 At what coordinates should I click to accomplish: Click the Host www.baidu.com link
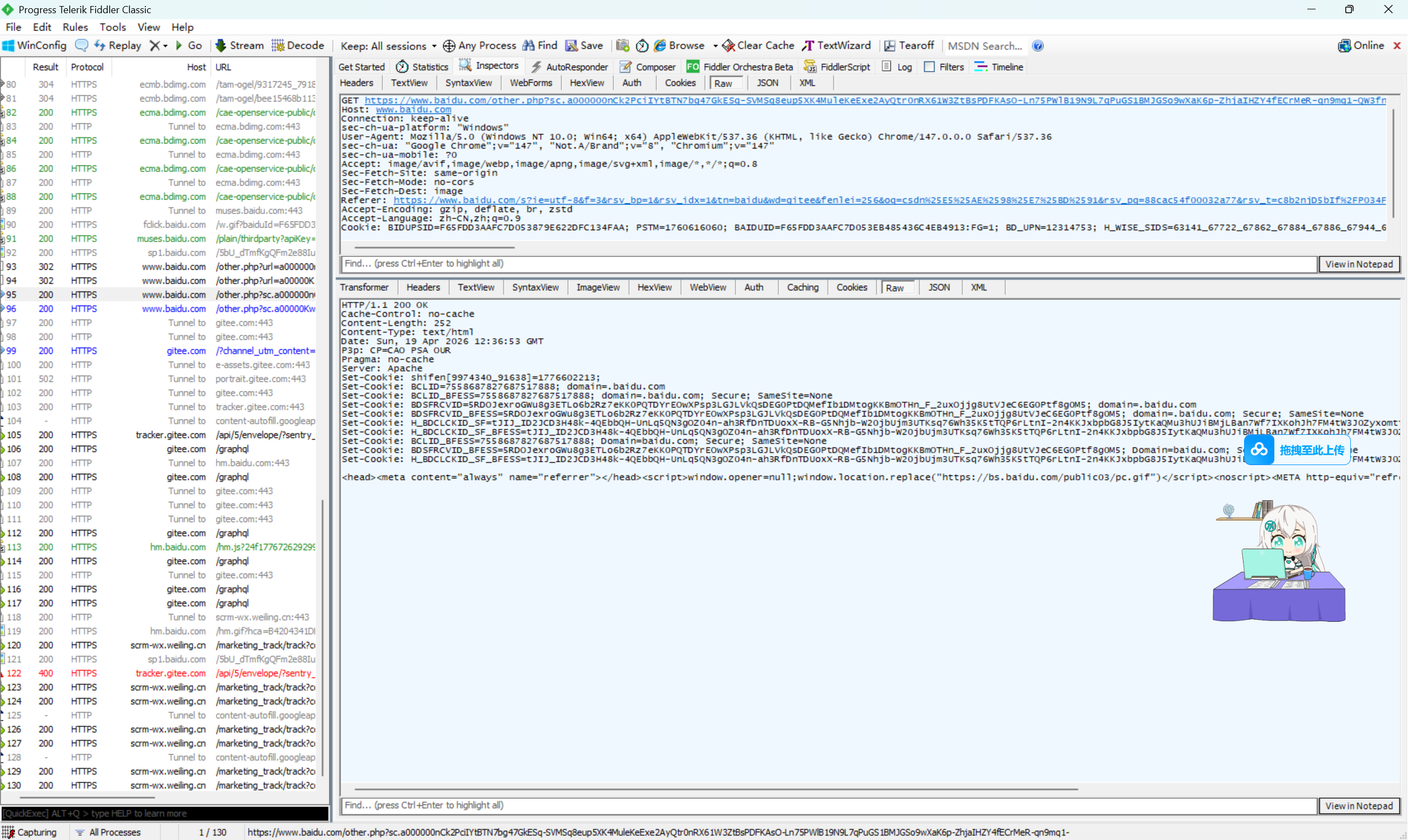coord(413,109)
